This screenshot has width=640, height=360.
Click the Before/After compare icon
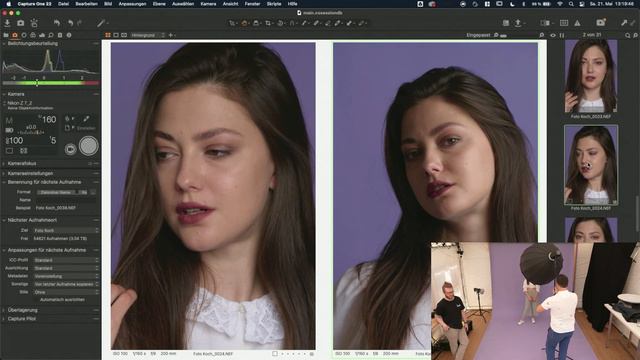coord(544,23)
